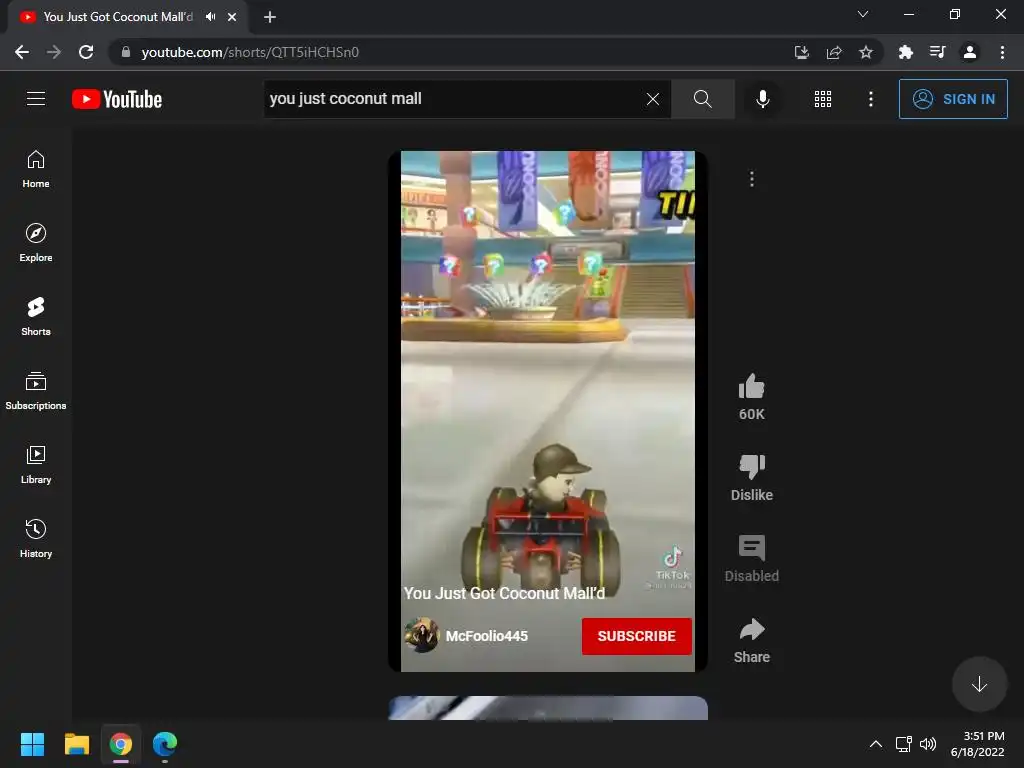Go to Home in sidebar
This screenshot has width=1024, height=768.
(x=36, y=169)
